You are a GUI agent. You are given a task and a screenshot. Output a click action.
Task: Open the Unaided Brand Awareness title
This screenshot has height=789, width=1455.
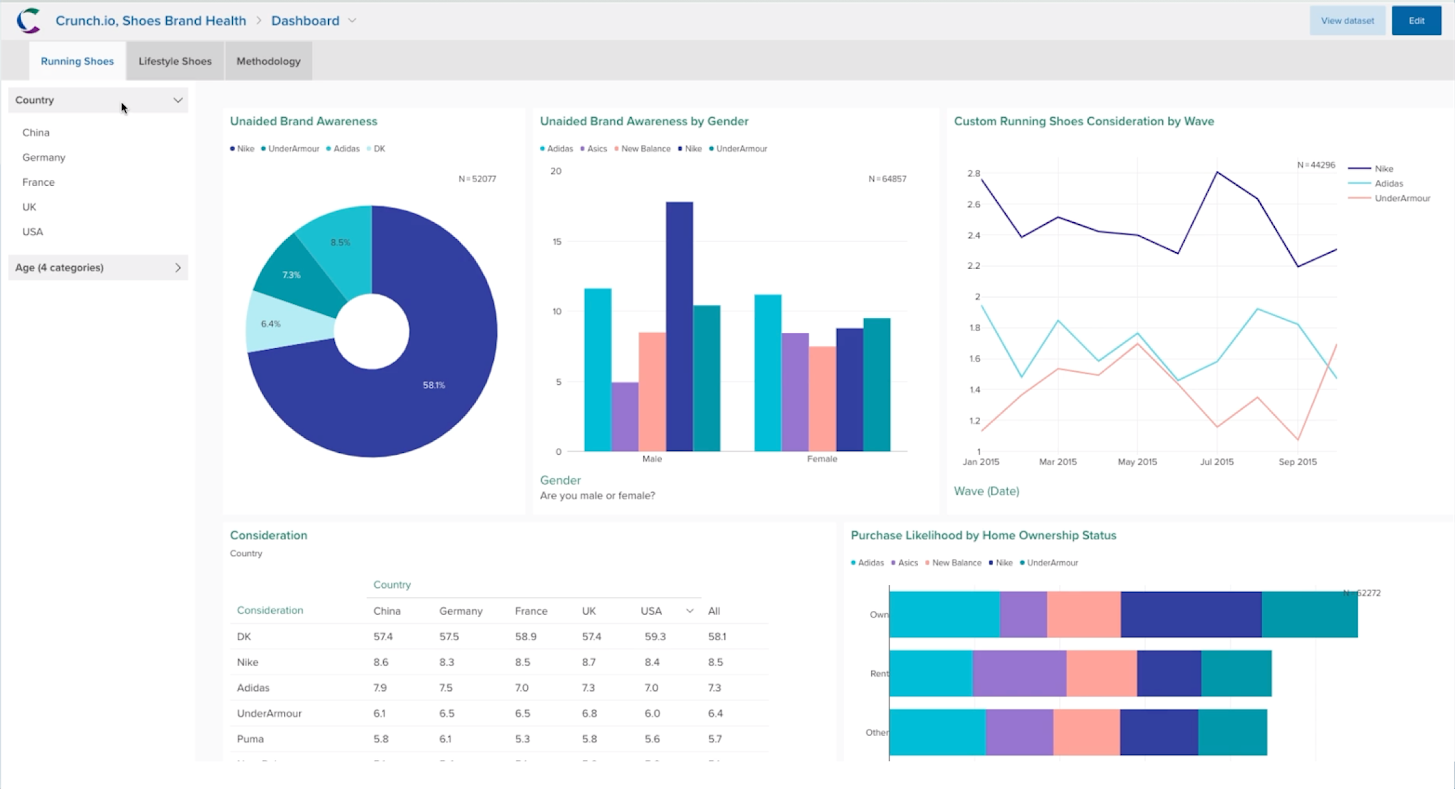tap(303, 121)
